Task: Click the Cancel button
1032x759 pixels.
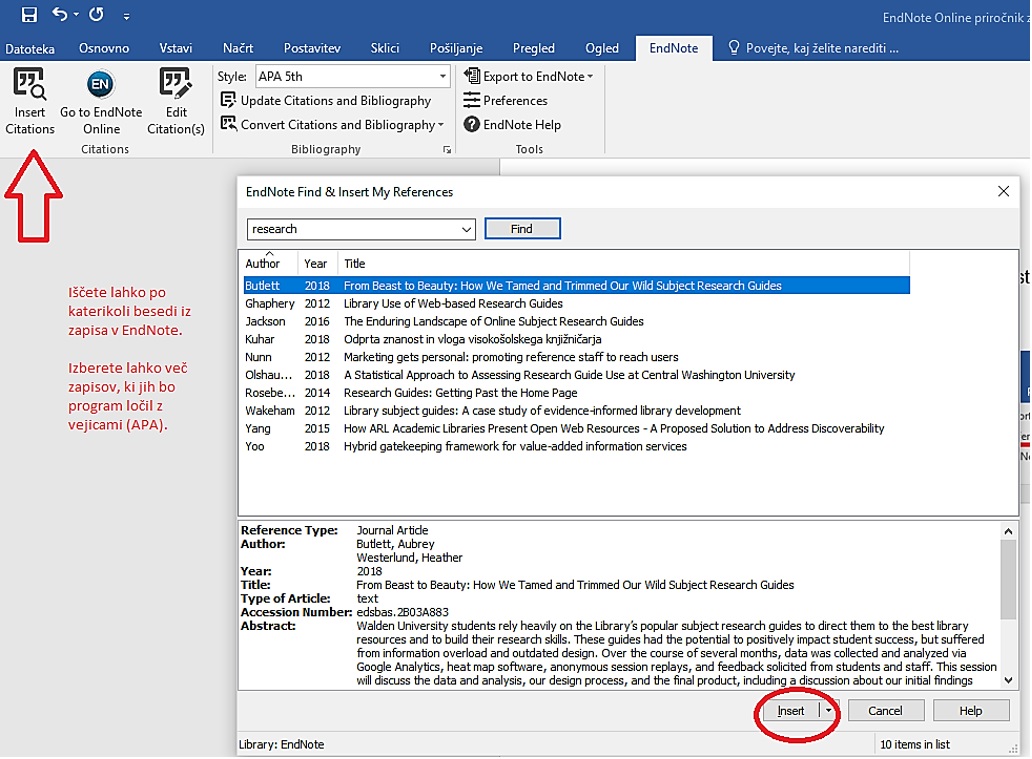Action: tap(885, 710)
